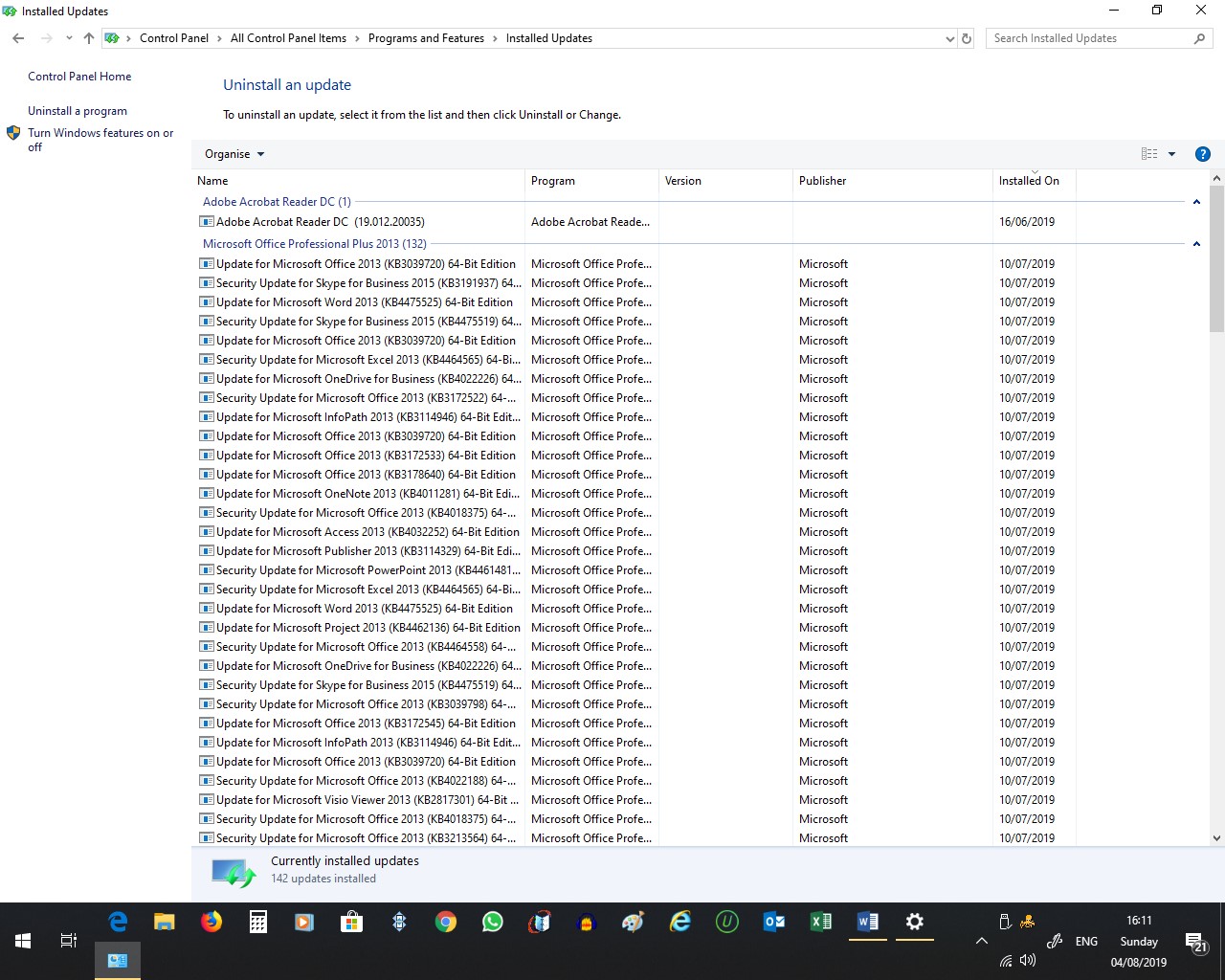Collapse the Microsoft Office Professional Plus 2013 group
Screen dimensions: 1225x980
point(1196,244)
